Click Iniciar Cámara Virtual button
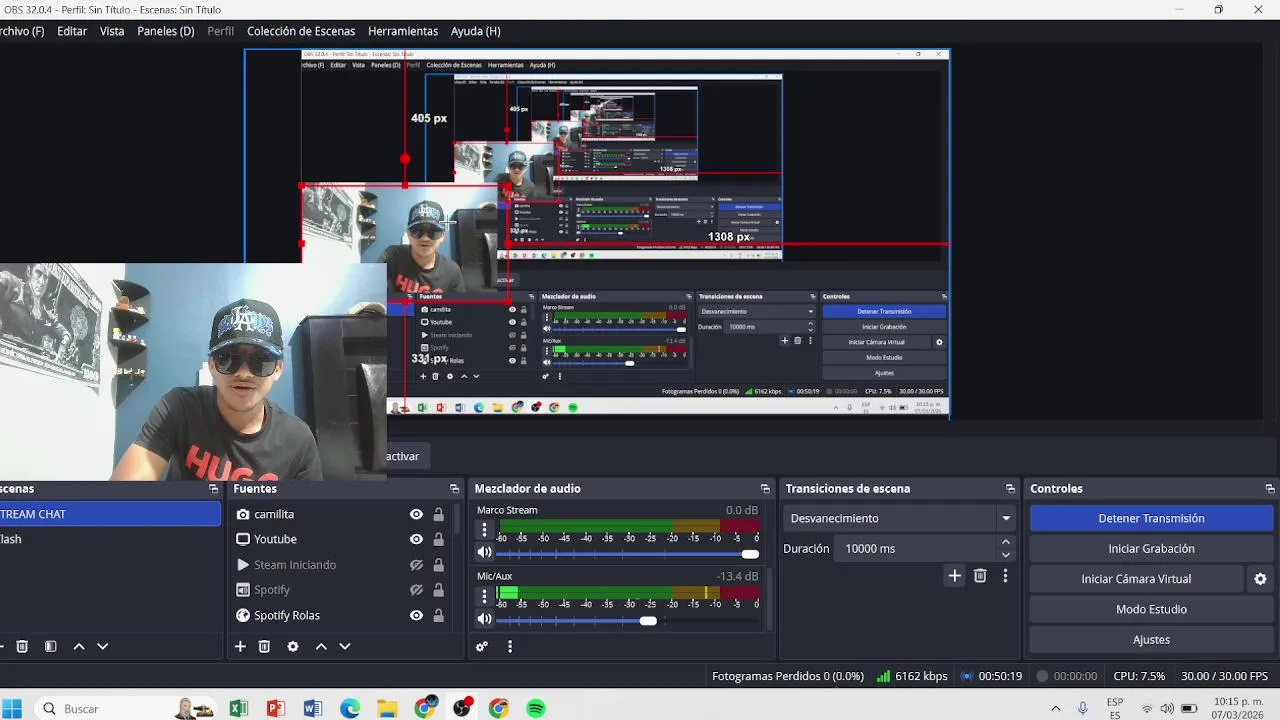 tap(1136, 579)
